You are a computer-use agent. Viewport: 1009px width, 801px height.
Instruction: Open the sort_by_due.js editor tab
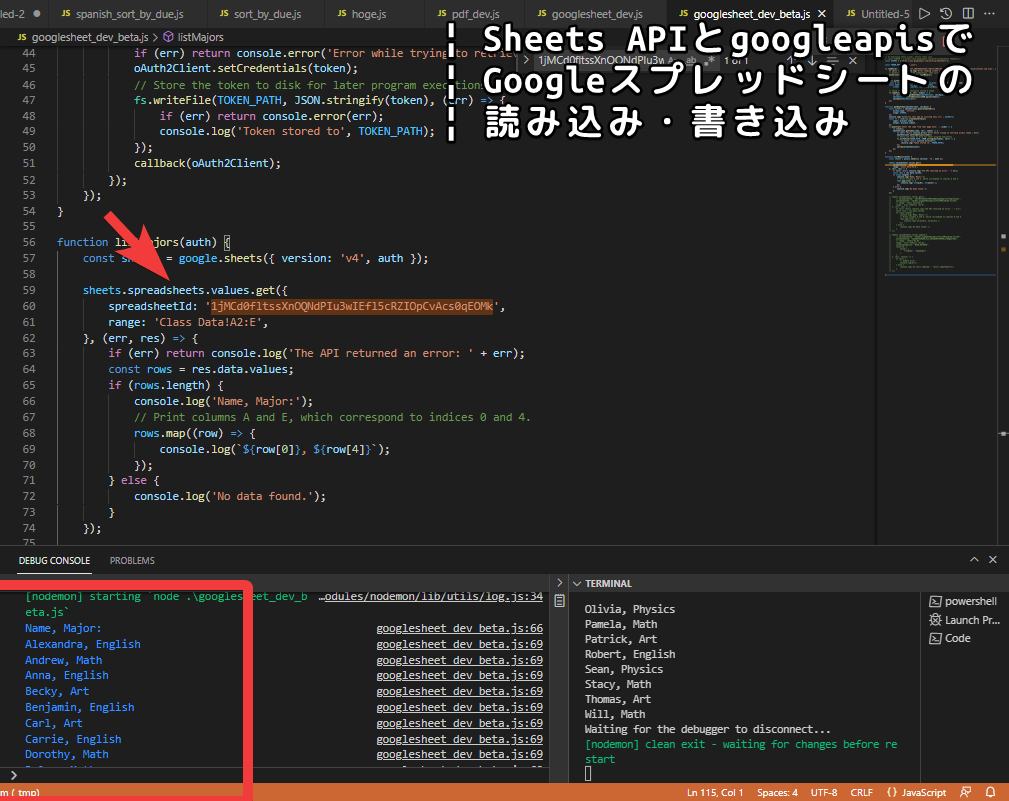tap(266, 14)
